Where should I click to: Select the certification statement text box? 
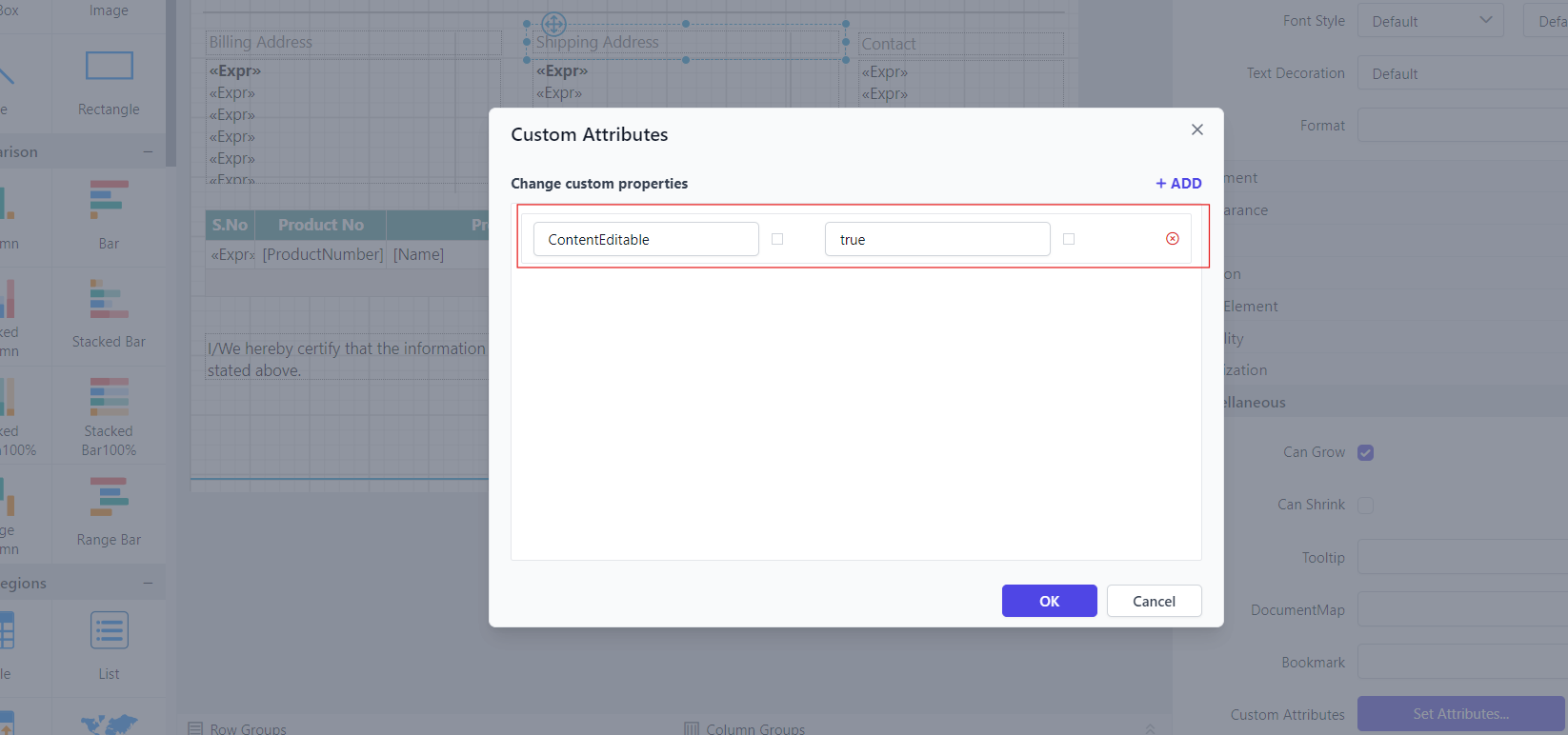[348, 359]
